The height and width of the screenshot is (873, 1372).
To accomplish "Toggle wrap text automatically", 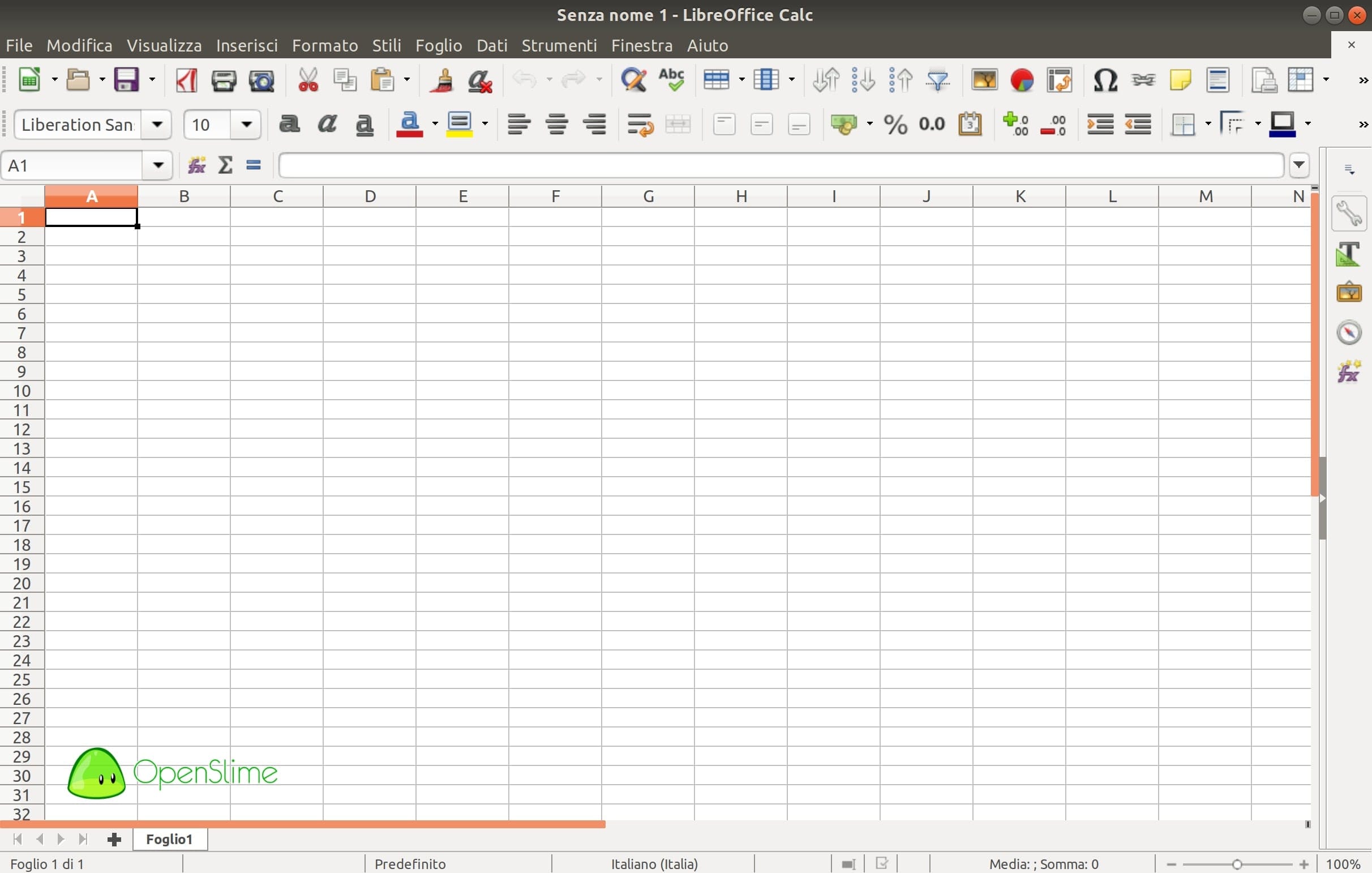I will click(x=640, y=124).
